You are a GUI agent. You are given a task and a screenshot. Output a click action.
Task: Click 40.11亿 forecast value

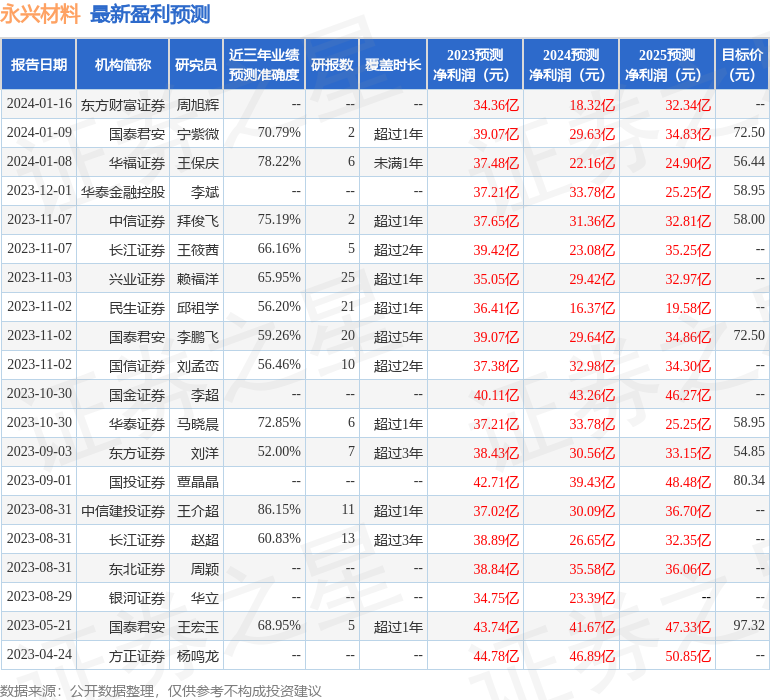coord(496,394)
